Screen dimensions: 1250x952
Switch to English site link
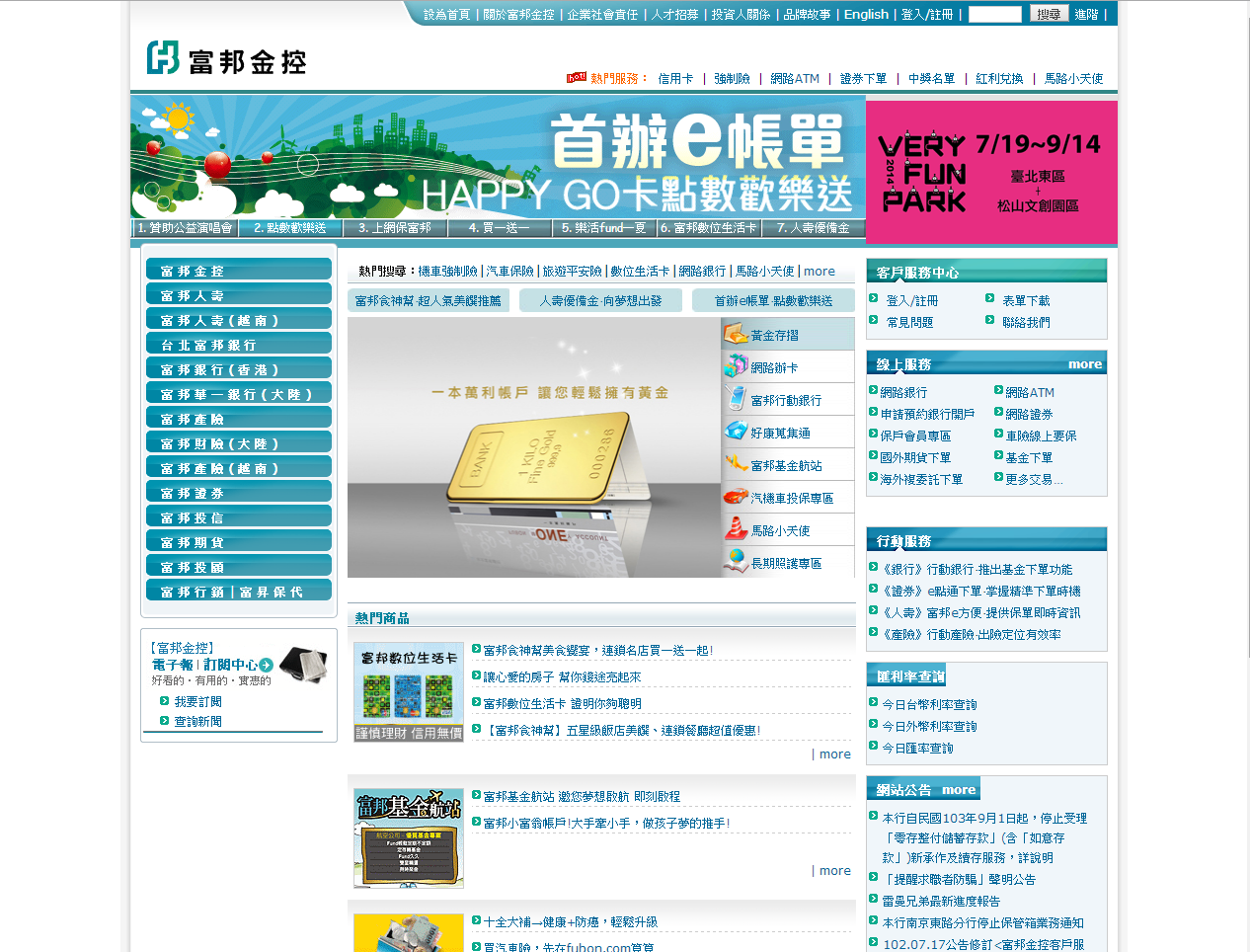[866, 14]
